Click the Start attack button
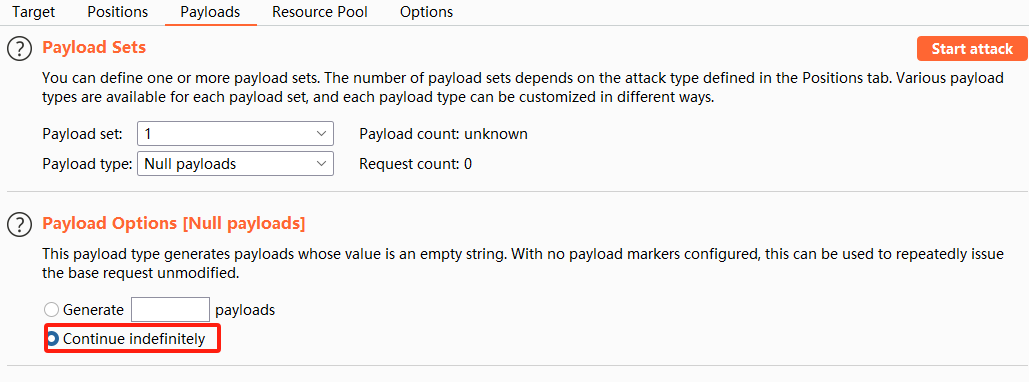This screenshot has width=1029, height=382. 972,49
